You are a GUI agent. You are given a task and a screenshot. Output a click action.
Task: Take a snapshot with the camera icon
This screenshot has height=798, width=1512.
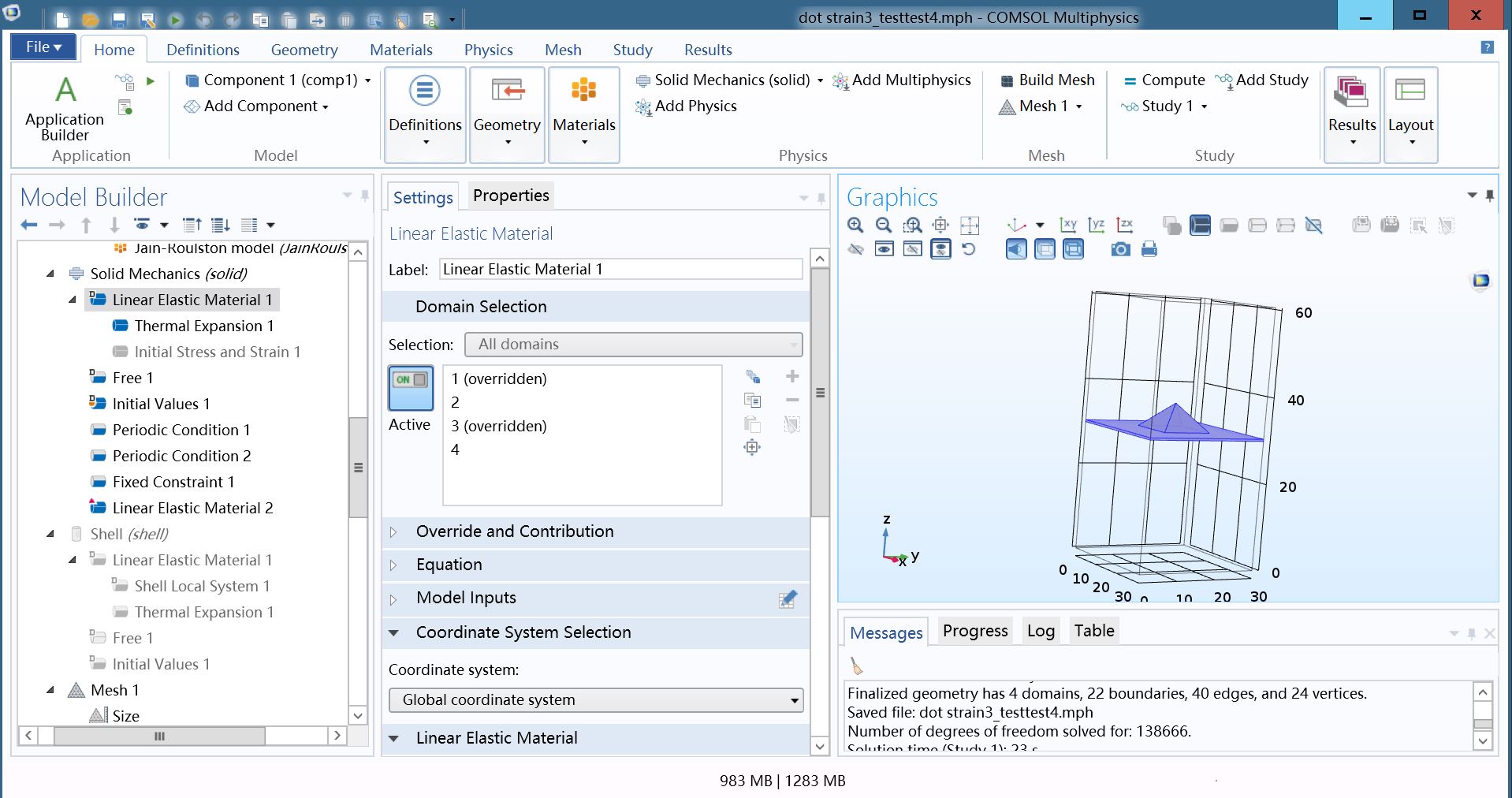(1120, 250)
